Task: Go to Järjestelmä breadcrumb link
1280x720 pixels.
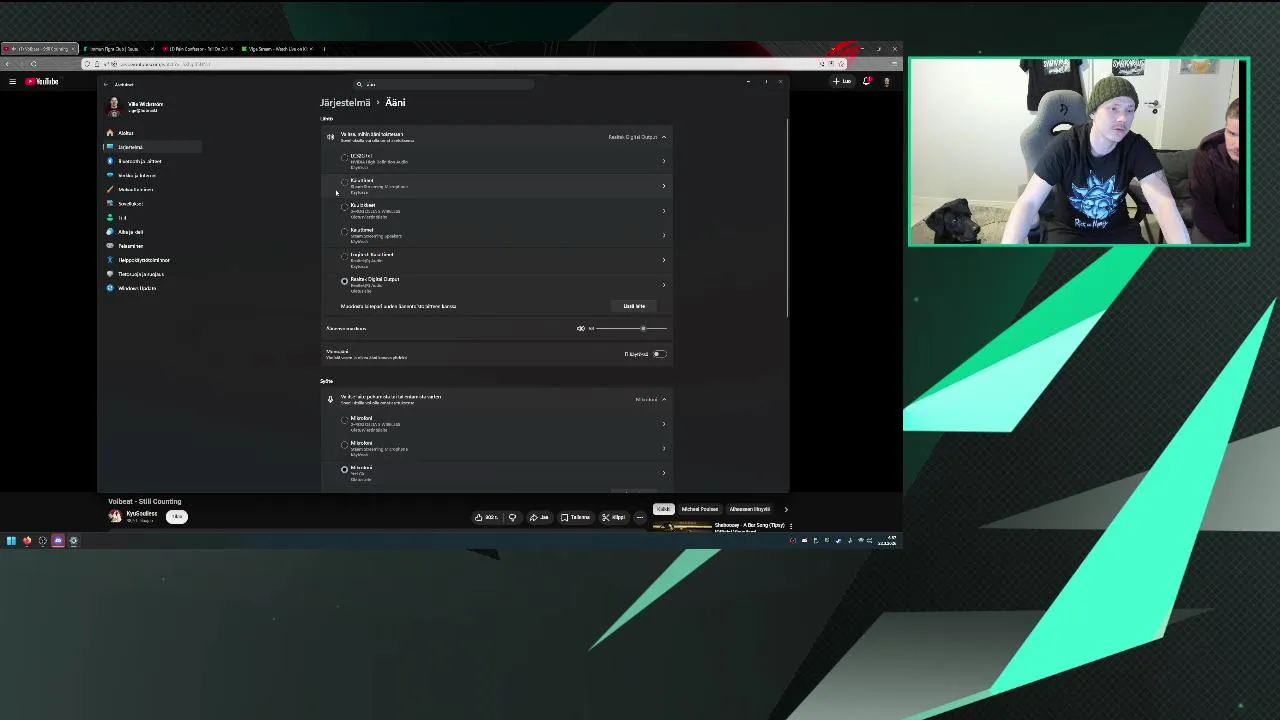Action: 345,102
